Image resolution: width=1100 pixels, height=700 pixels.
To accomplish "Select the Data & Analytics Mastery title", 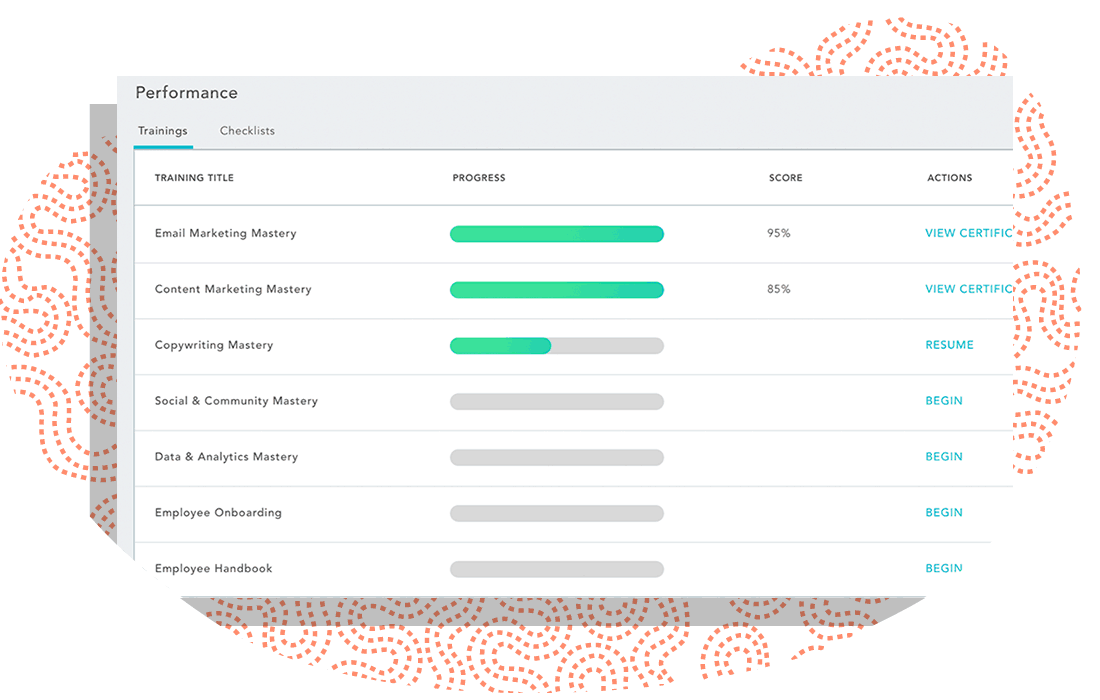I will [x=226, y=457].
